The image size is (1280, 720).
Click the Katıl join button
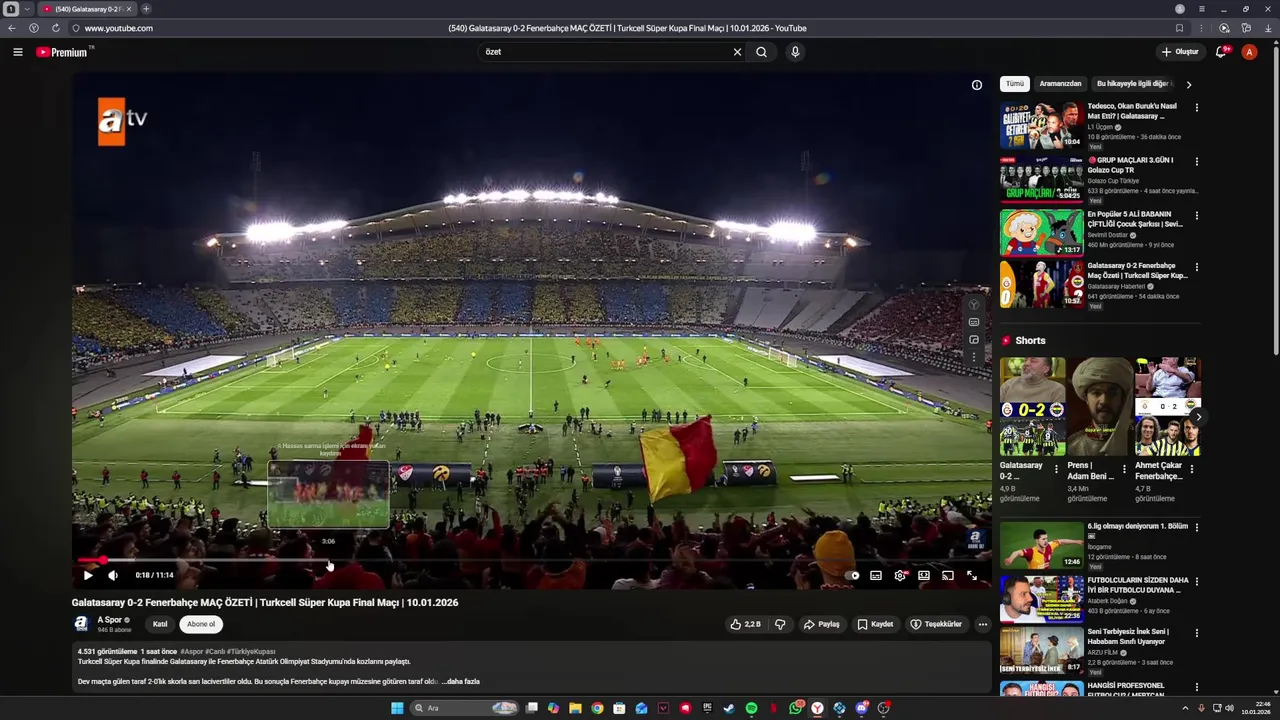160,624
